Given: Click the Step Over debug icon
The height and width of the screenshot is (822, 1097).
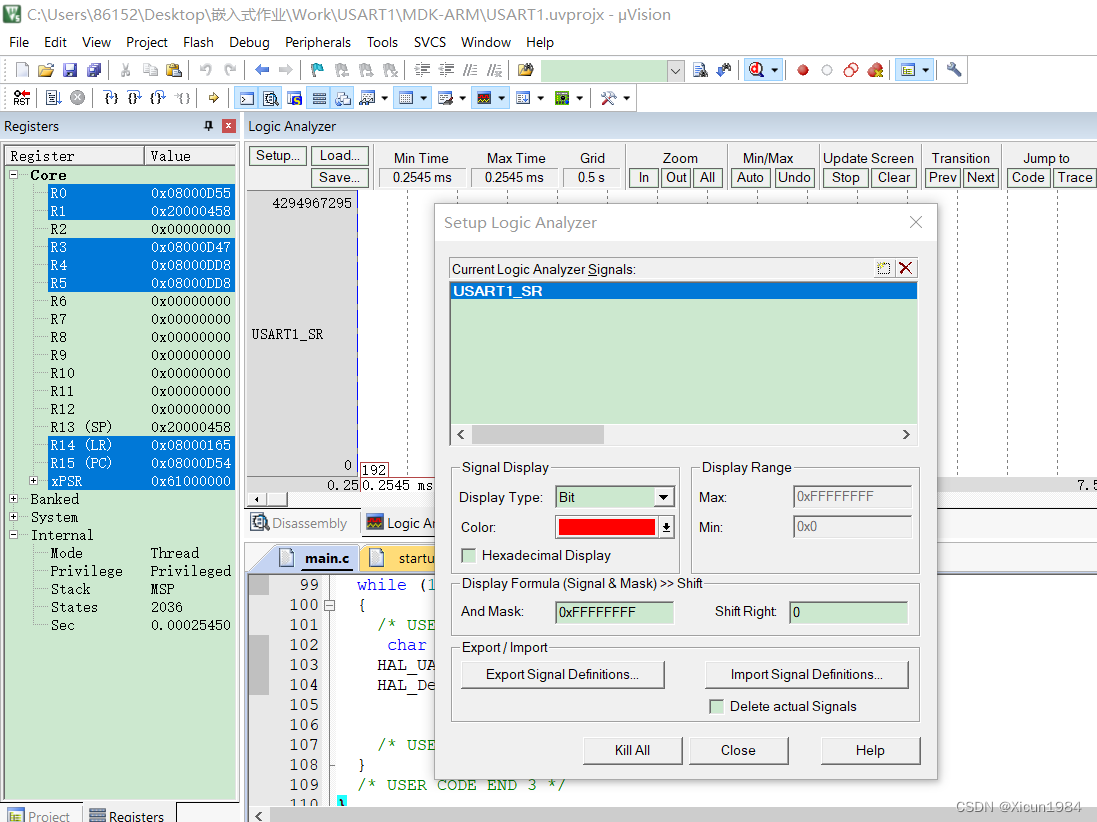Looking at the screenshot, I should pos(134,98).
